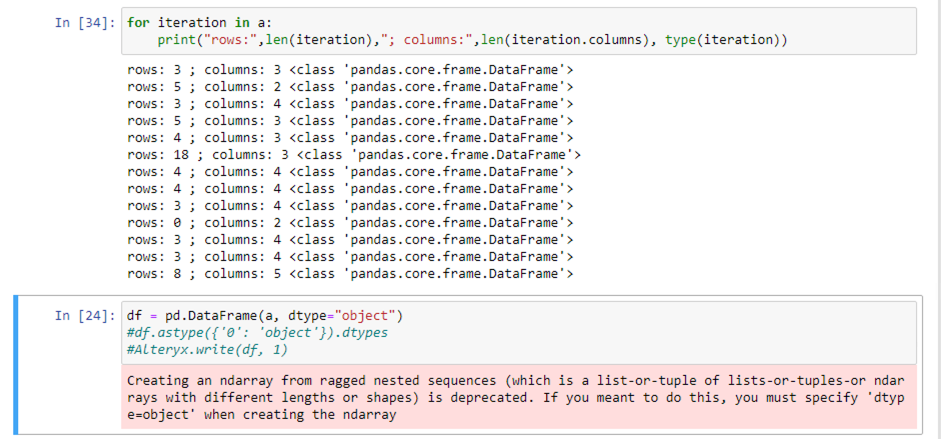Click the blue selected-cell indicator bar
This screenshot has height=439, width=941.
point(16,365)
